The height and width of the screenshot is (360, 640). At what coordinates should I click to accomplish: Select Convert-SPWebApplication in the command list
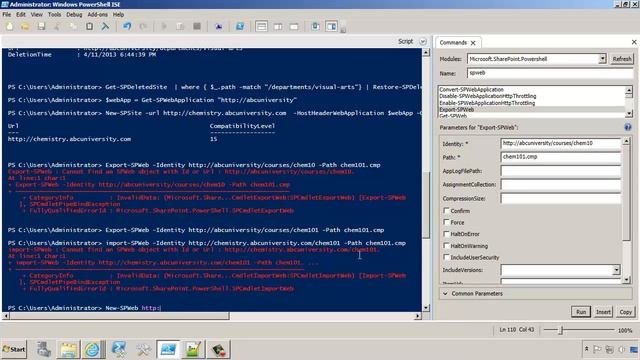[471, 89]
